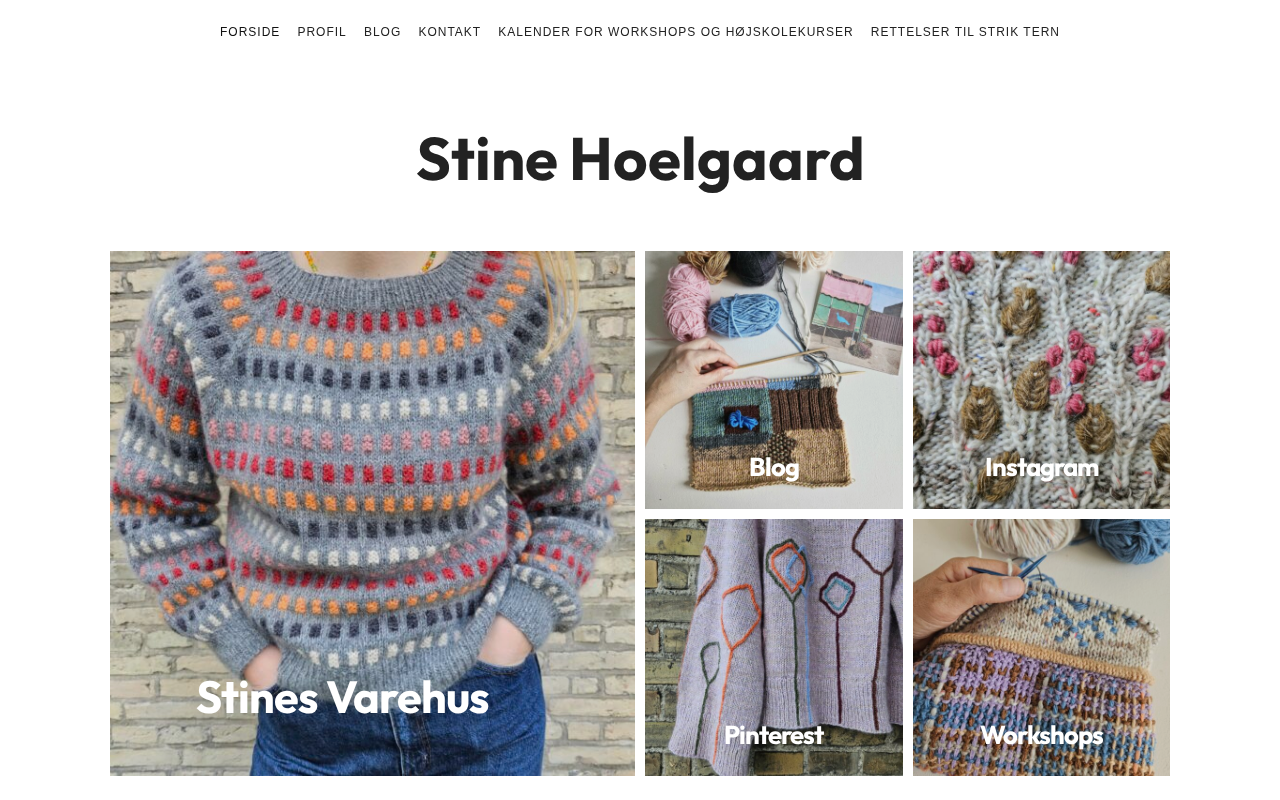Click the Blog tile caption
This screenshot has width=1280, height=800.
pos(774,467)
